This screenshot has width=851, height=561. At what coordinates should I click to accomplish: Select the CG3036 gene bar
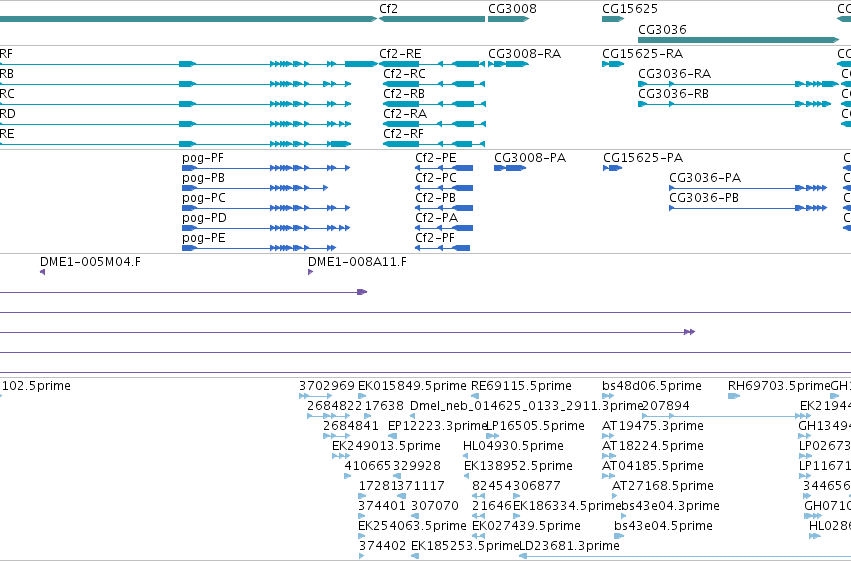pos(739,40)
